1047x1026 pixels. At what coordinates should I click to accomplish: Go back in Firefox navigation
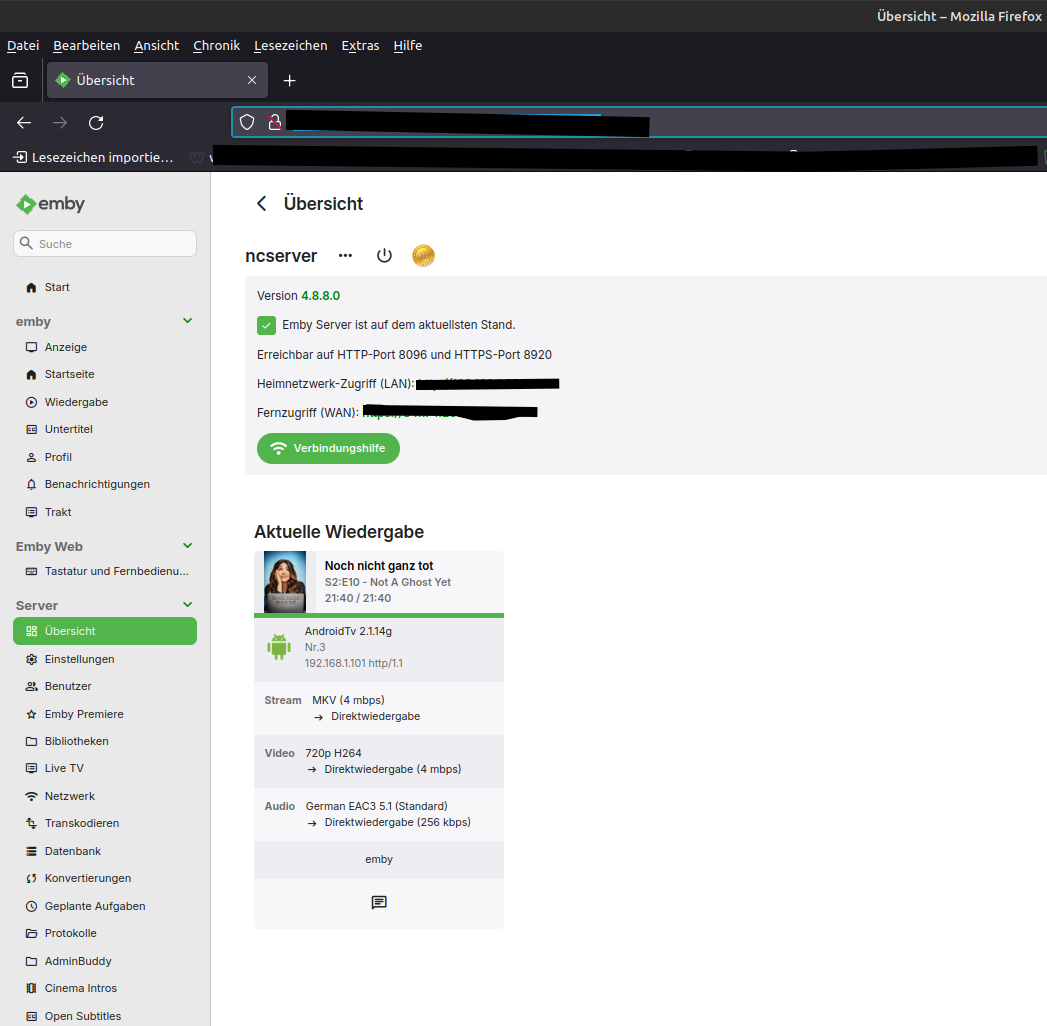24,123
